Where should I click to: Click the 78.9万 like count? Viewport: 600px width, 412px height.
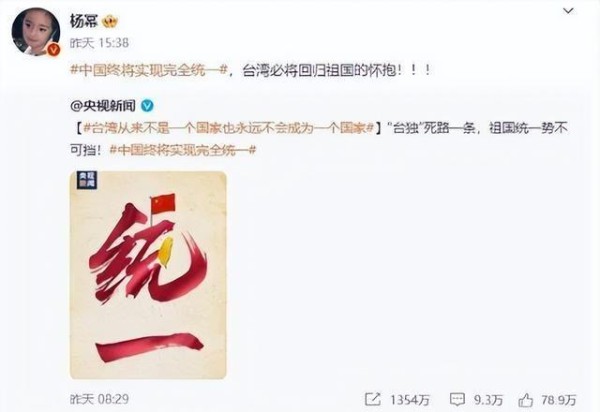pos(559,400)
